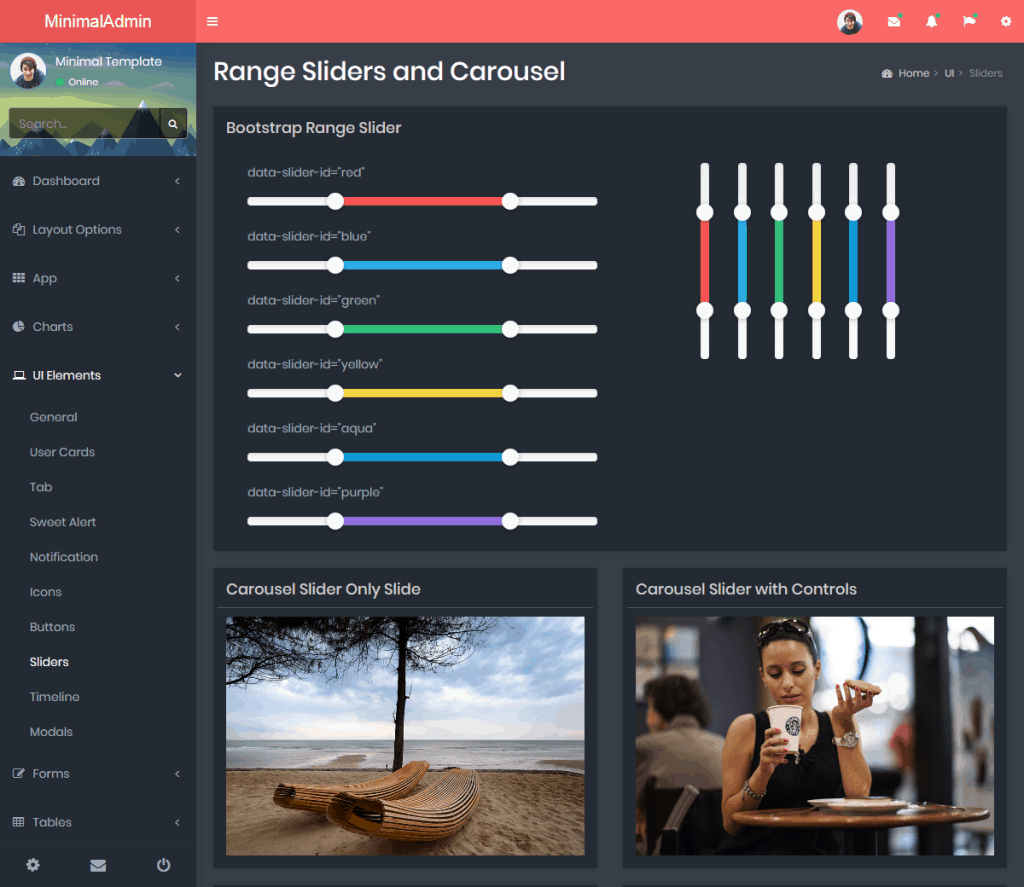Screen dimensions: 1024x887
Task: Click the Charts pie icon in sidebar
Action: (19, 327)
